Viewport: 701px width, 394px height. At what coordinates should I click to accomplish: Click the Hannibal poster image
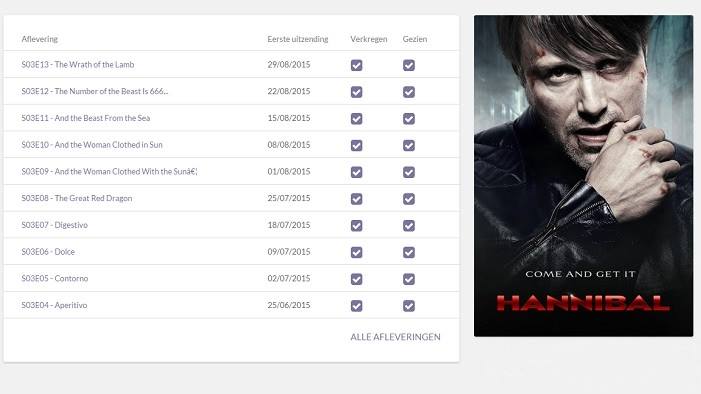point(583,176)
